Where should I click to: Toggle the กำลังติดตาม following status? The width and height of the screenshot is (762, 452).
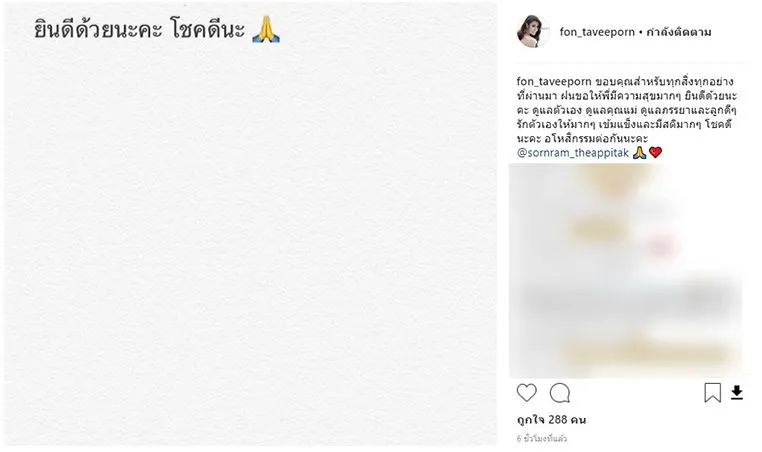pos(678,32)
